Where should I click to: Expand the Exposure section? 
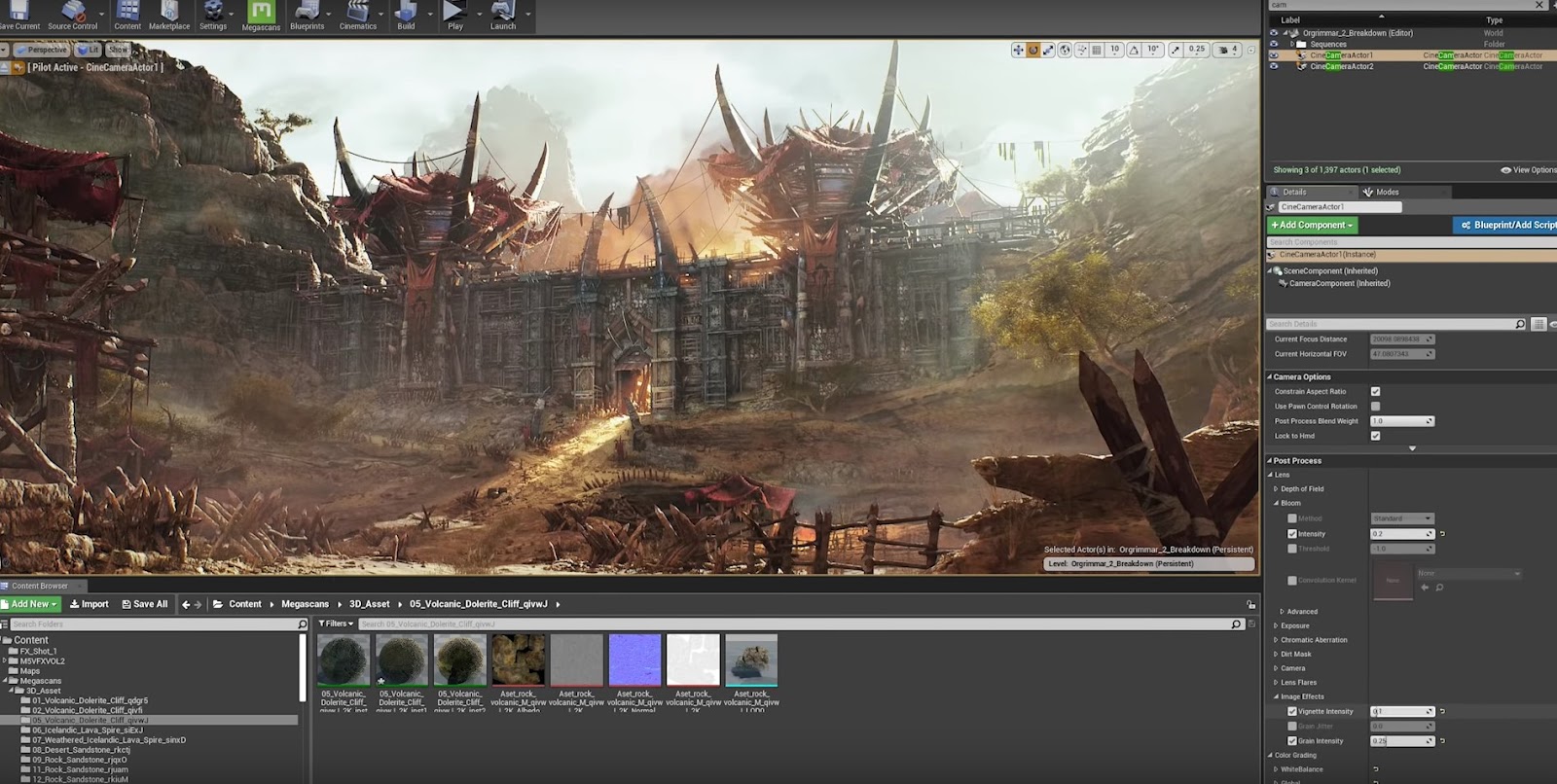coord(1276,625)
